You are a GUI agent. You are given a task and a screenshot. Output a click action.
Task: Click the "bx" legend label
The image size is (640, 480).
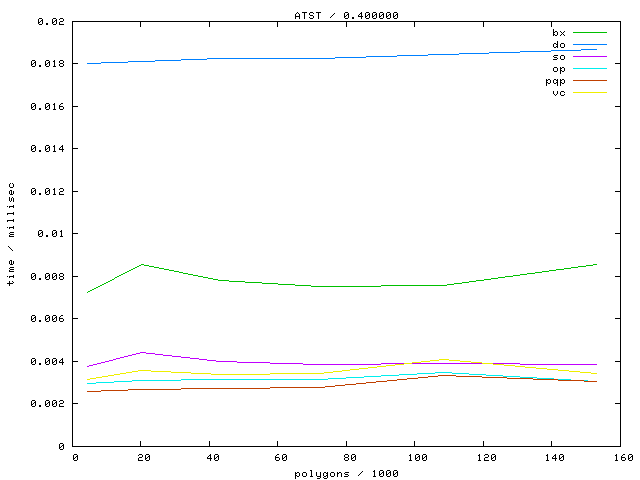pos(558,33)
